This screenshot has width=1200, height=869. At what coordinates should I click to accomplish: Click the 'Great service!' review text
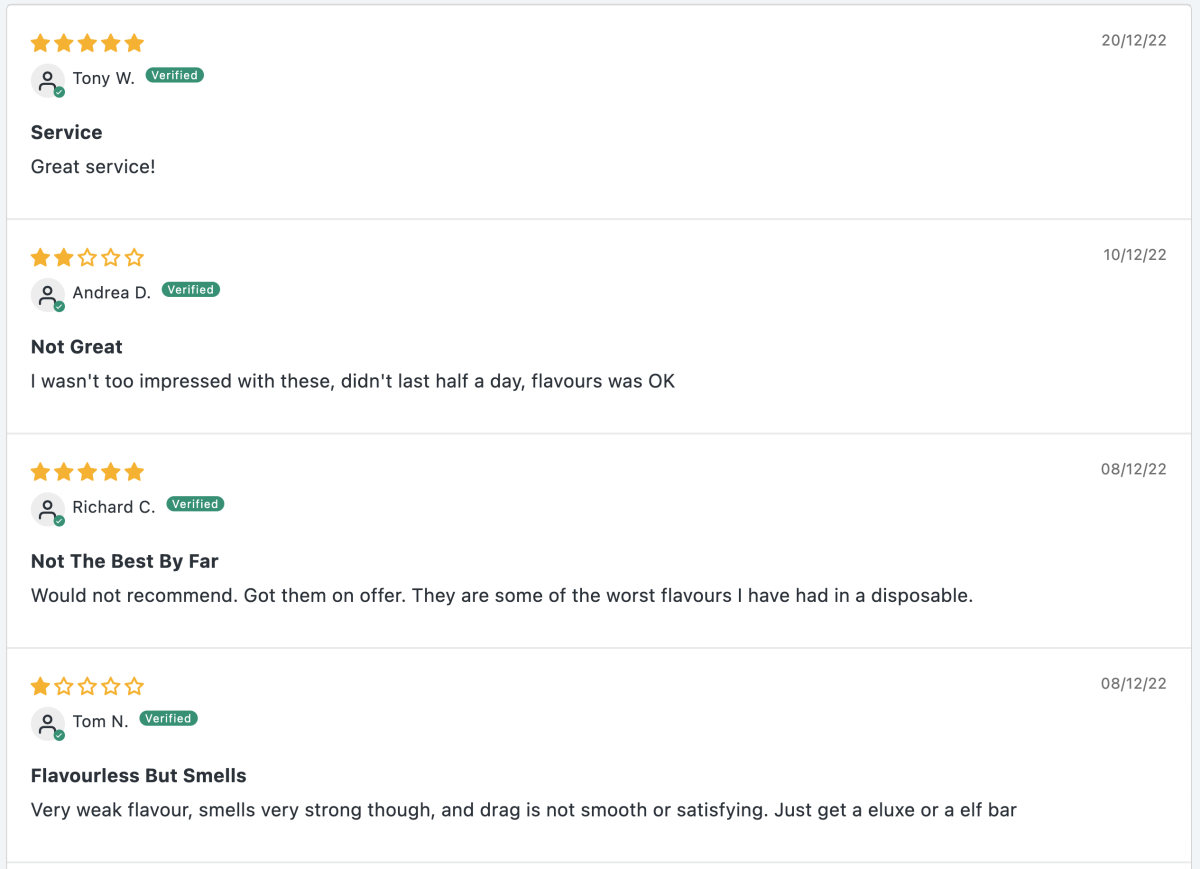coord(93,167)
